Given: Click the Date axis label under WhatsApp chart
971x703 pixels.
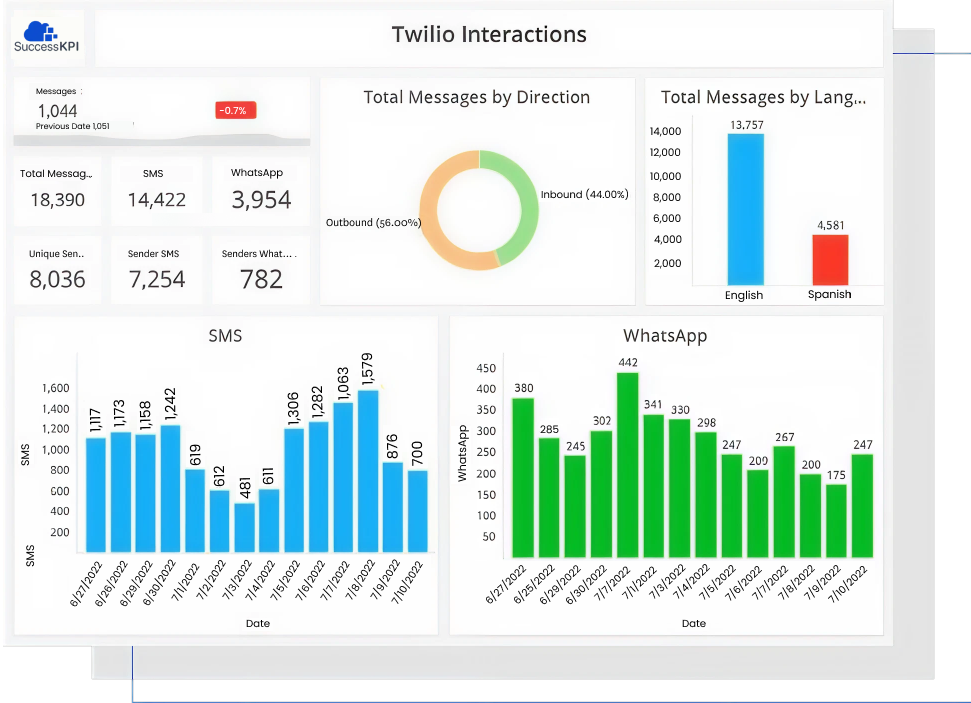Looking at the screenshot, I should (x=694, y=623).
